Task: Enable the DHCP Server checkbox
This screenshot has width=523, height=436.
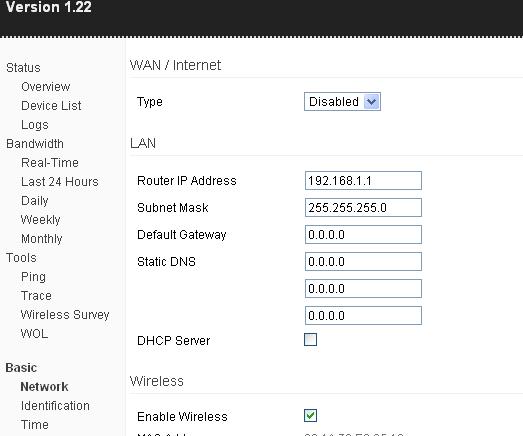Action: pyautogui.click(x=311, y=340)
